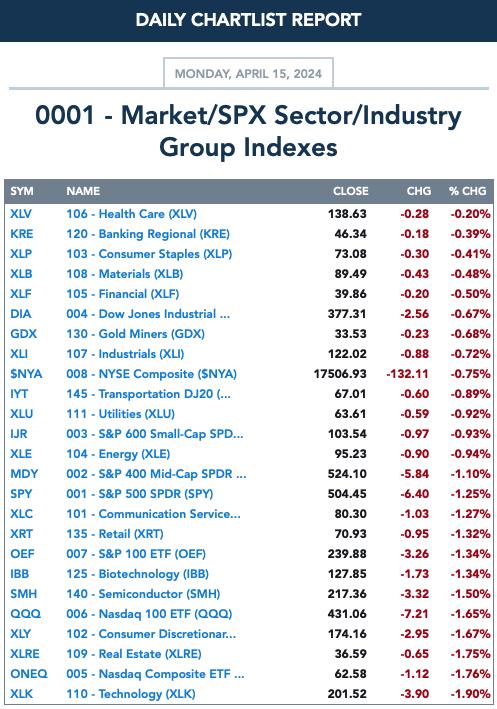Open 110 - Technology (XLK) link
The width and height of the screenshot is (497, 709).
click(131, 694)
